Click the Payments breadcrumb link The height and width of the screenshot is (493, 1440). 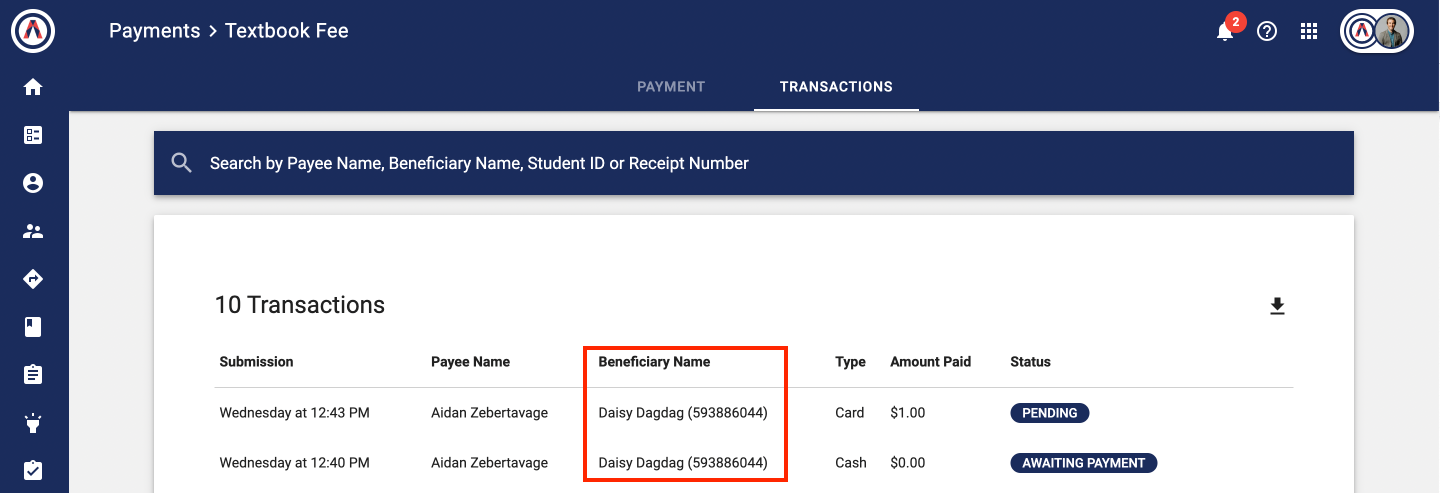point(155,31)
